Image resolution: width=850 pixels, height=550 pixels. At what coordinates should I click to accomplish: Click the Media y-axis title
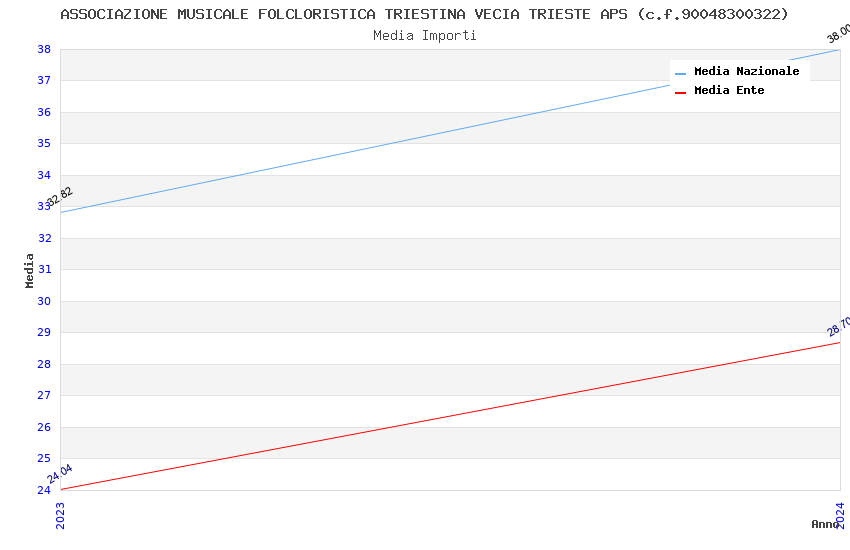(x=30, y=270)
